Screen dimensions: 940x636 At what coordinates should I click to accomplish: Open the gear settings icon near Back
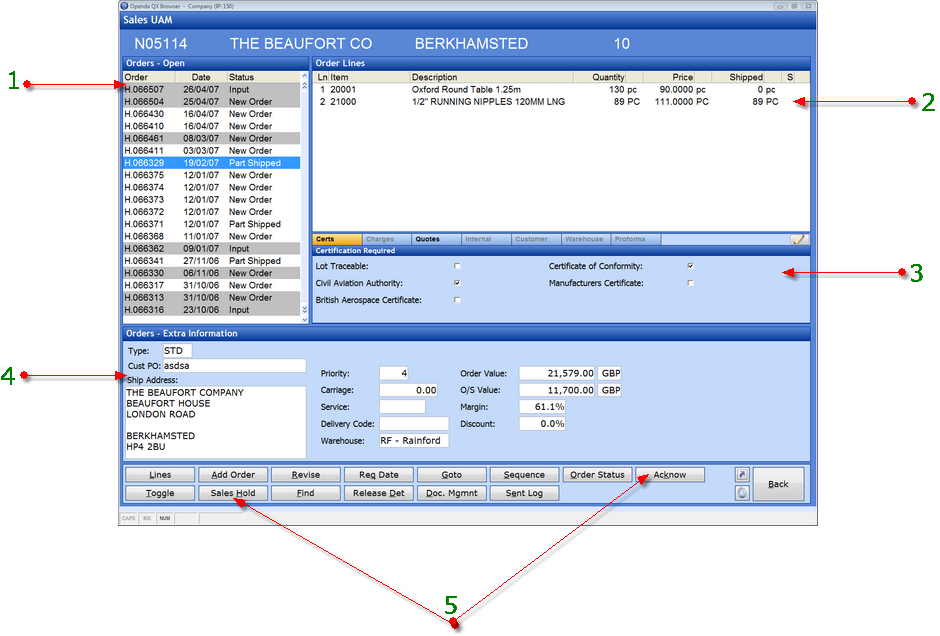coord(742,493)
